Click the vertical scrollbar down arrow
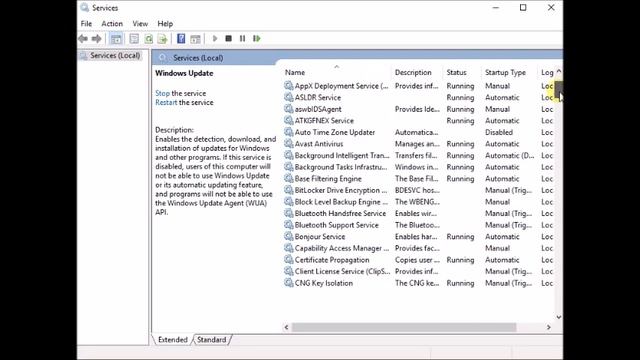The height and width of the screenshot is (360, 640). pyautogui.click(x=559, y=317)
